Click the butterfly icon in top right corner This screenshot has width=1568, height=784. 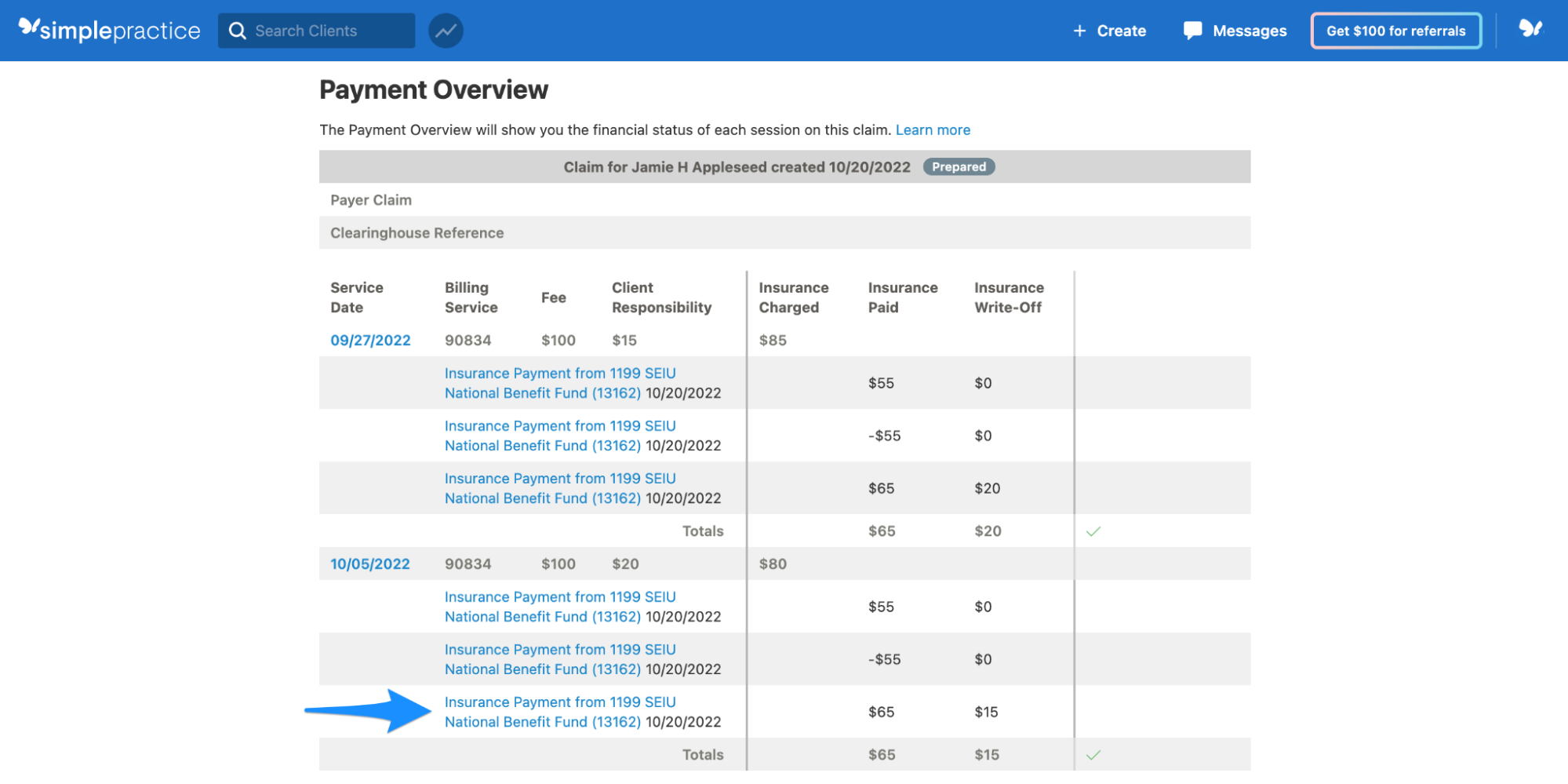pos(1530,30)
